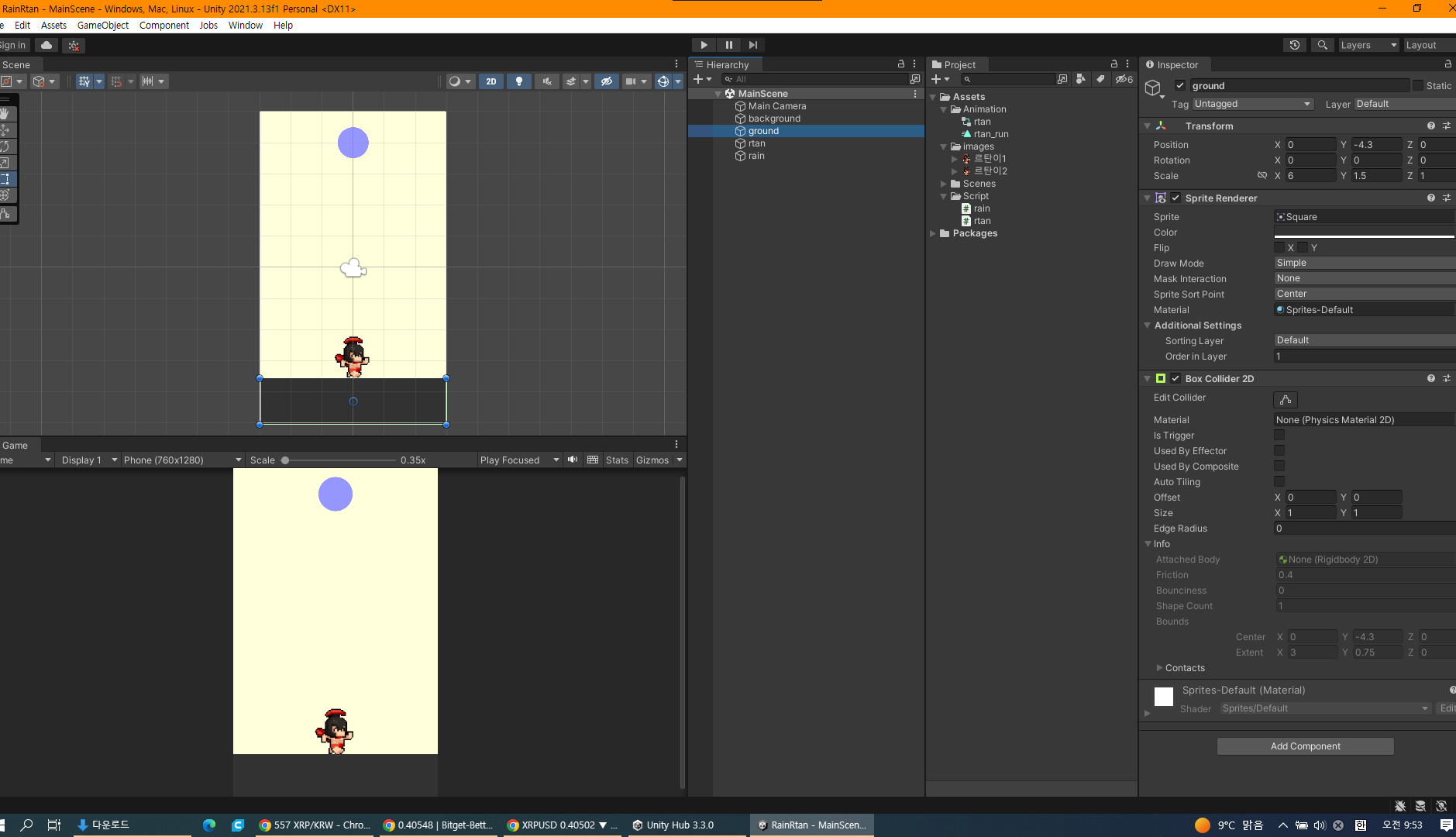Switch to the Hierarchy tab

click(726, 64)
